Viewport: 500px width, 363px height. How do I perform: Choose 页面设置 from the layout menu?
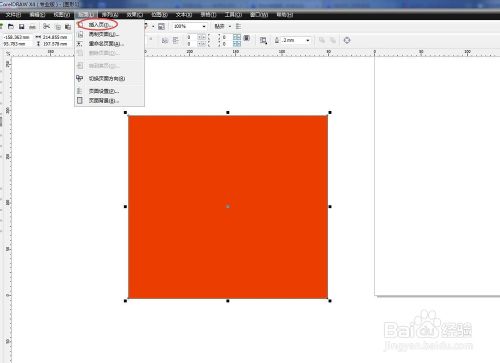(x=110, y=91)
